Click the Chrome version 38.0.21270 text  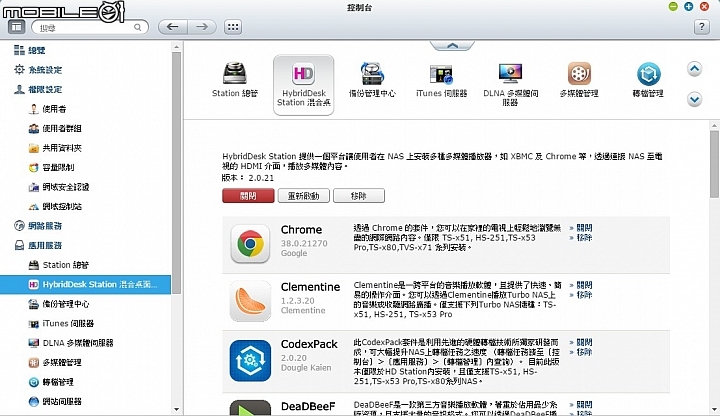[x=304, y=243]
